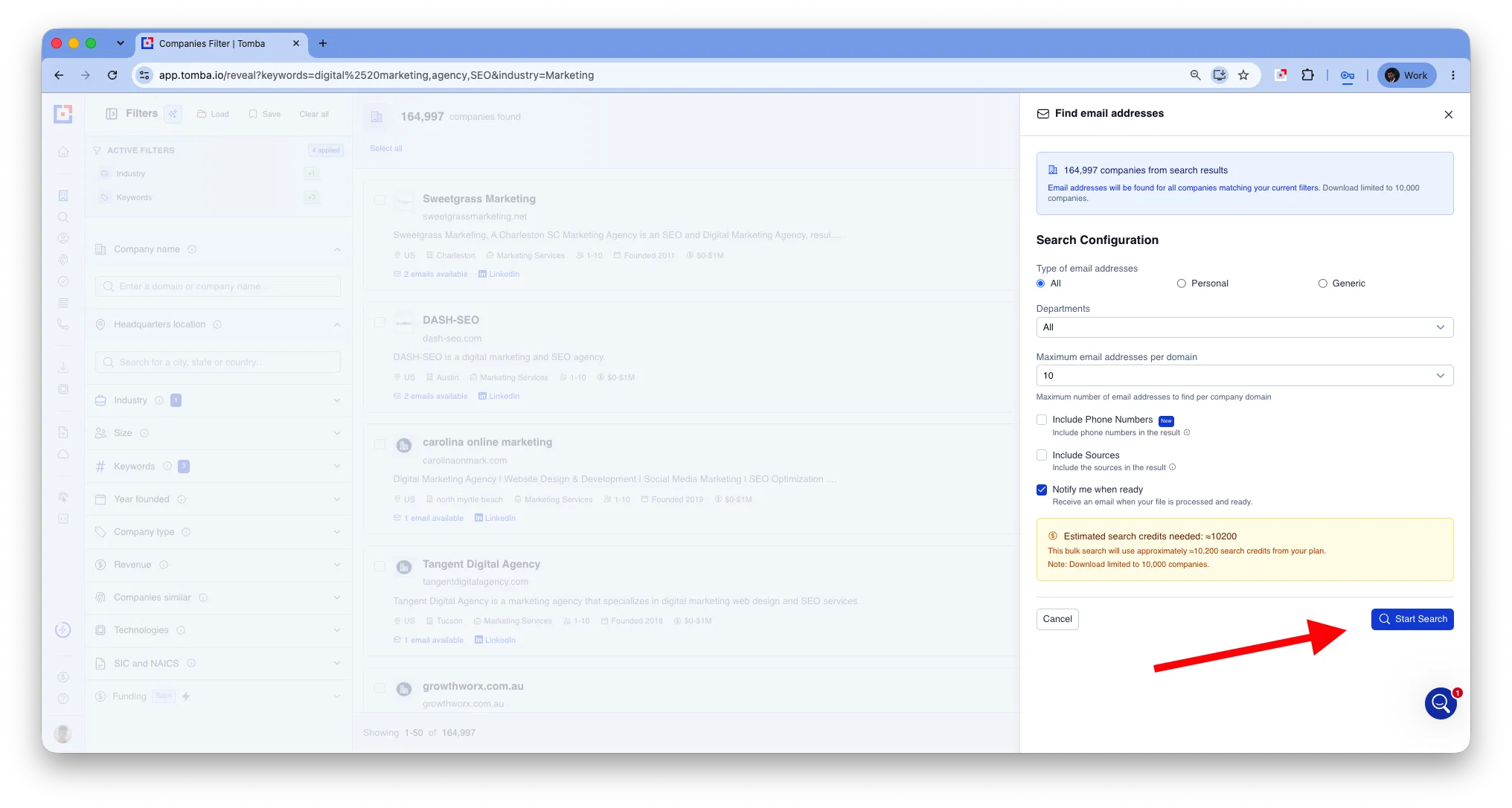Open the browser Extensions puzzle icon
The width and height of the screenshot is (1512, 808).
[x=1307, y=75]
